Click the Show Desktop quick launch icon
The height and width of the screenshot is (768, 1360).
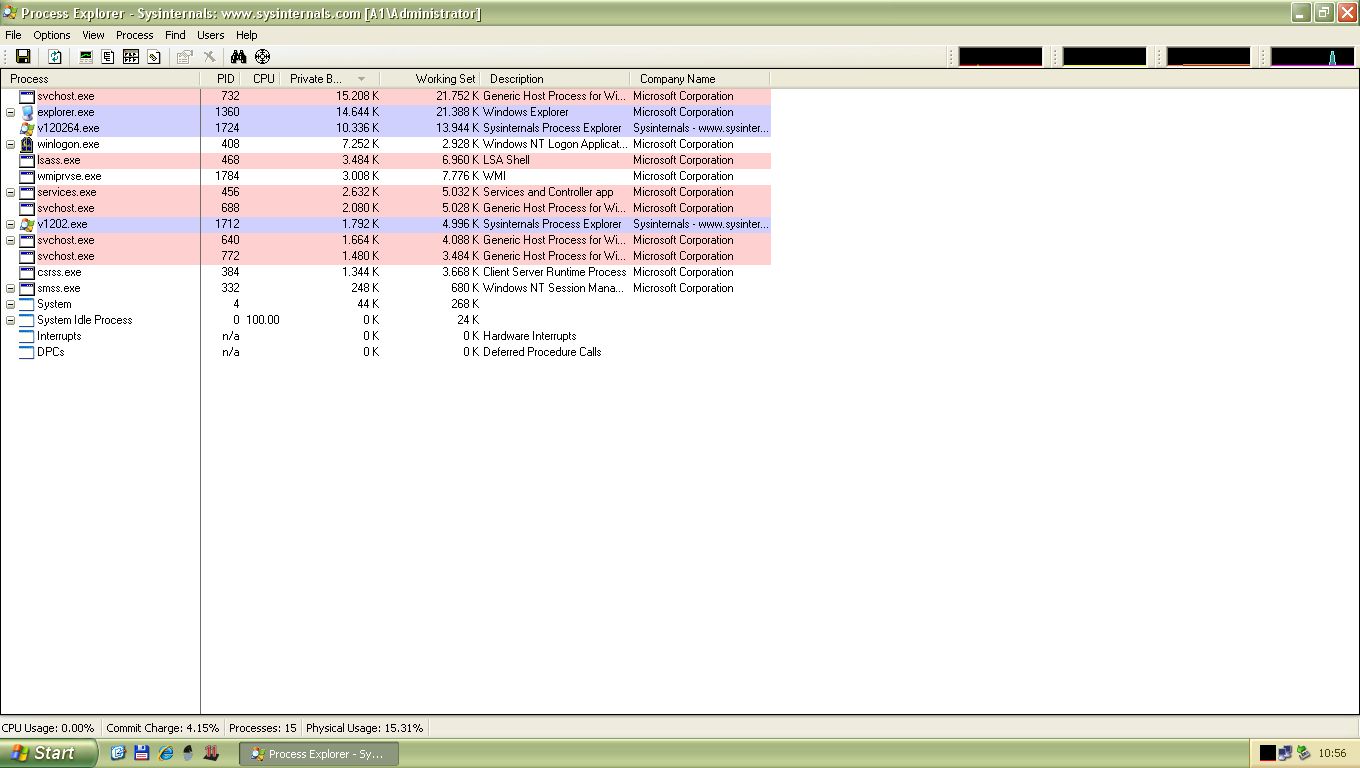tap(117, 753)
